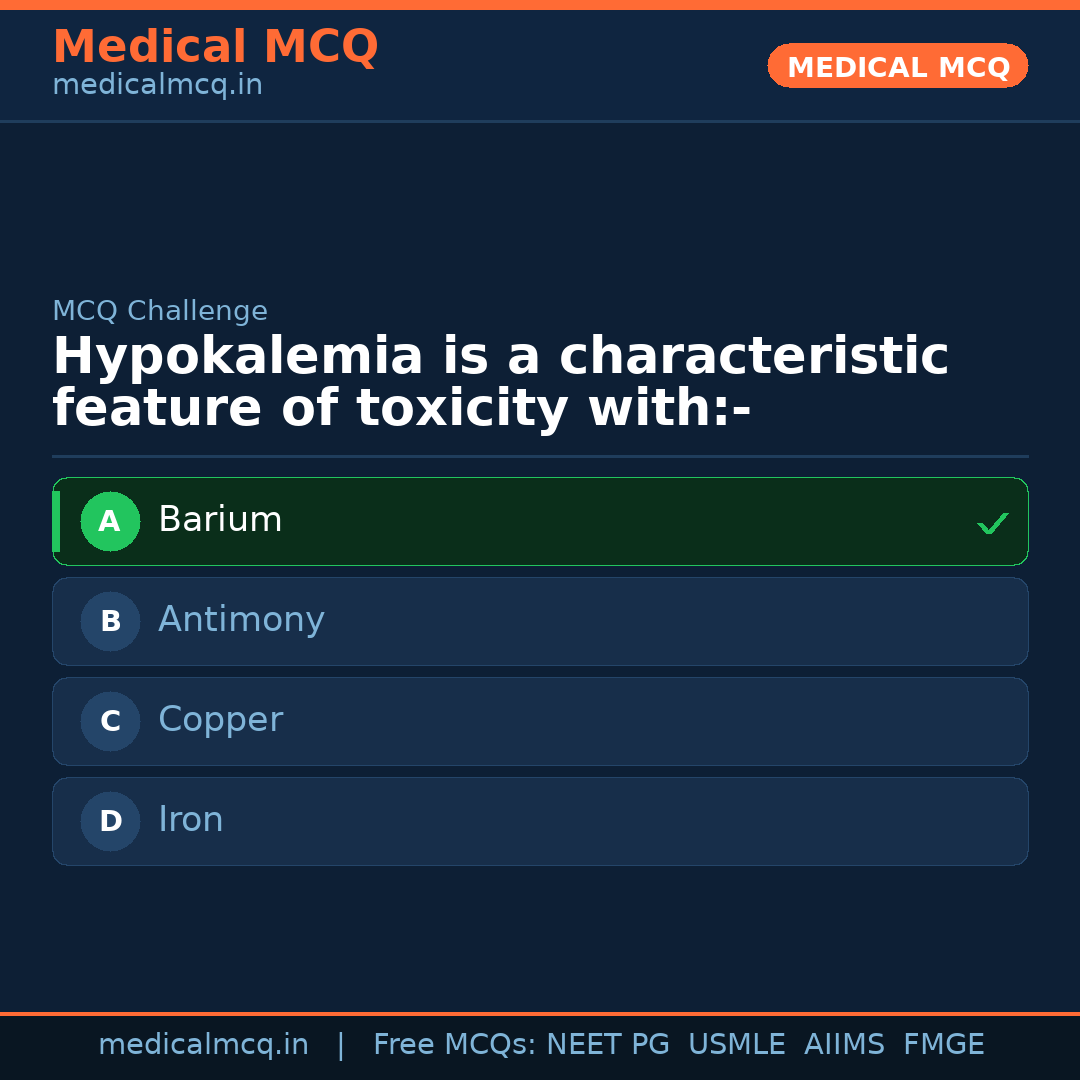Viewport: 1080px width, 1080px height.
Task: Click the MCQ Challenge label
Action: pos(160,311)
